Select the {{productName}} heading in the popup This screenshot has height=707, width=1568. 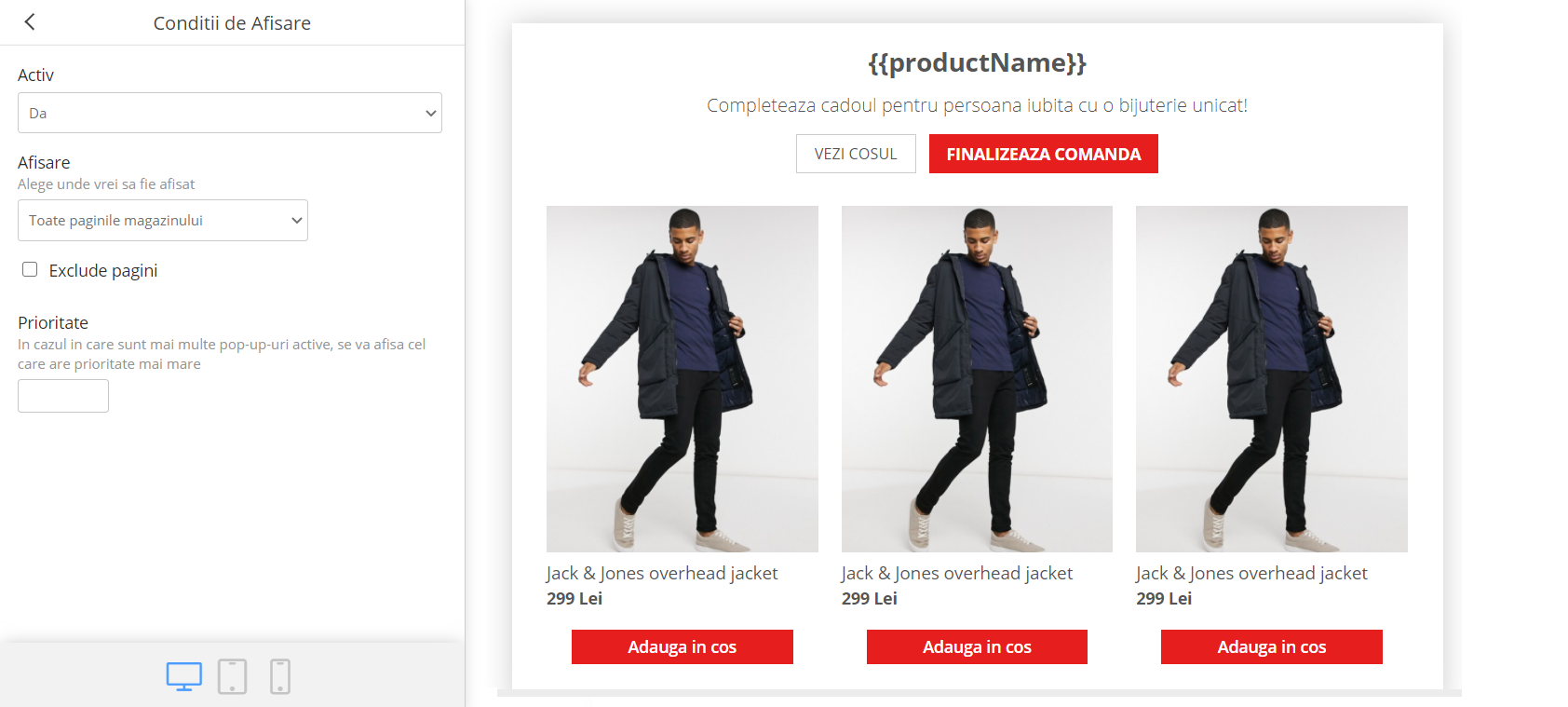pyautogui.click(x=977, y=63)
